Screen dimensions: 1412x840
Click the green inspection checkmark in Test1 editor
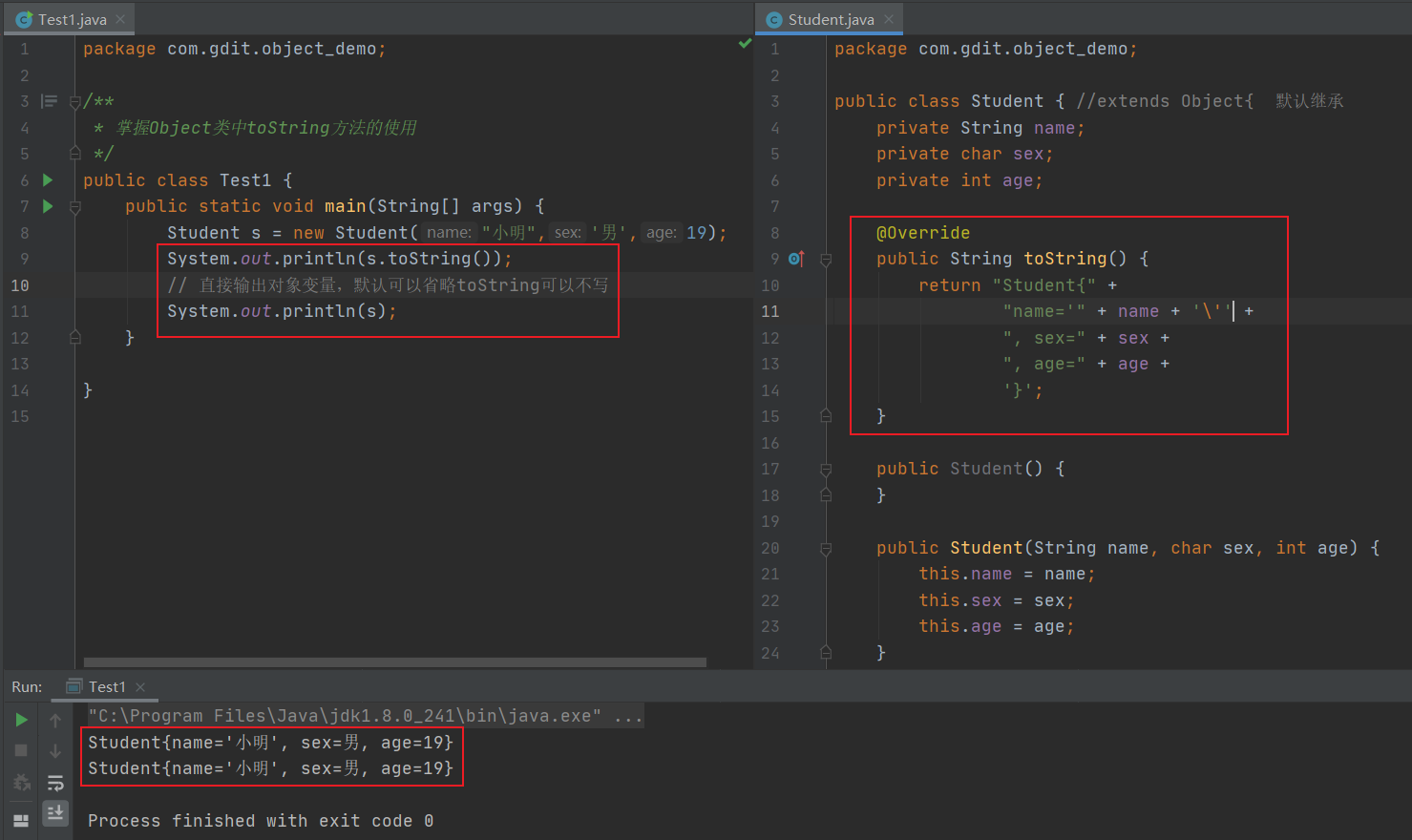click(745, 44)
